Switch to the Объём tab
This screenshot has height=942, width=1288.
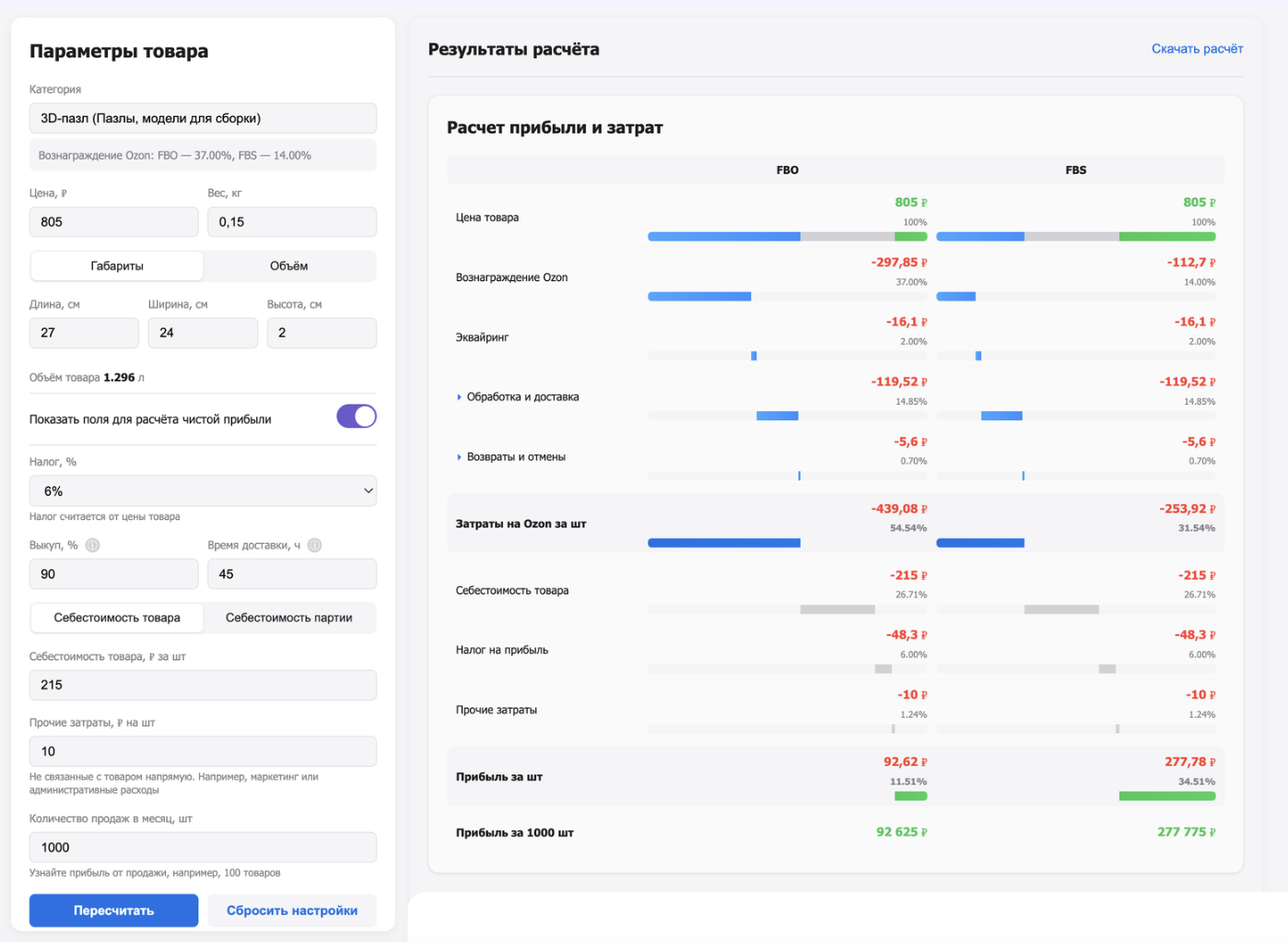pos(288,265)
